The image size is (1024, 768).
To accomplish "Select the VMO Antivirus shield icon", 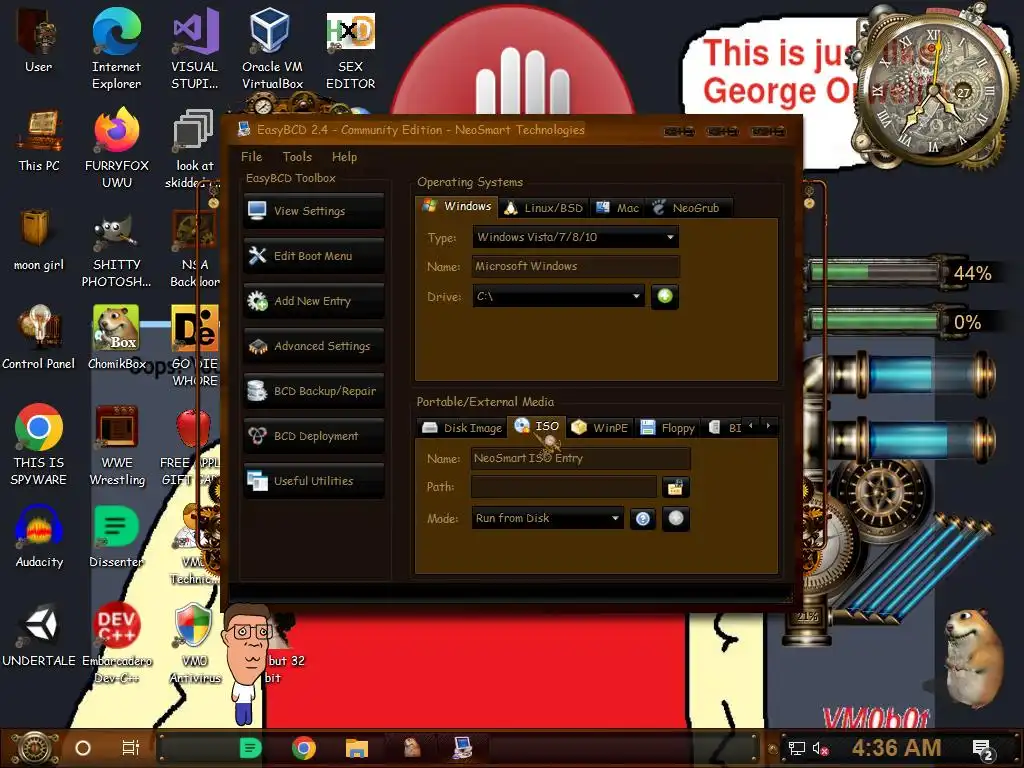I will click(195, 644).
